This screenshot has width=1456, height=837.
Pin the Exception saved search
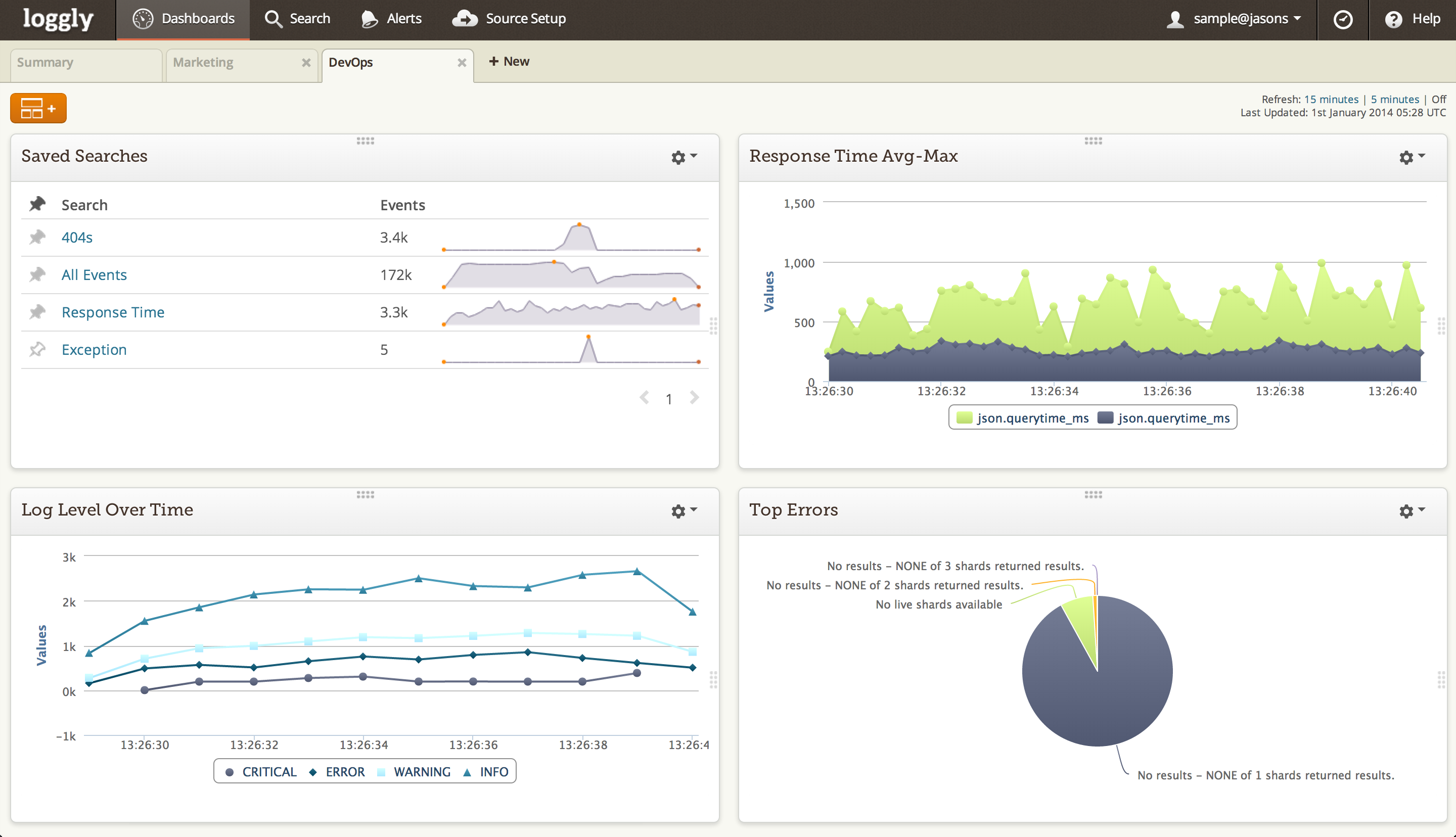point(37,349)
